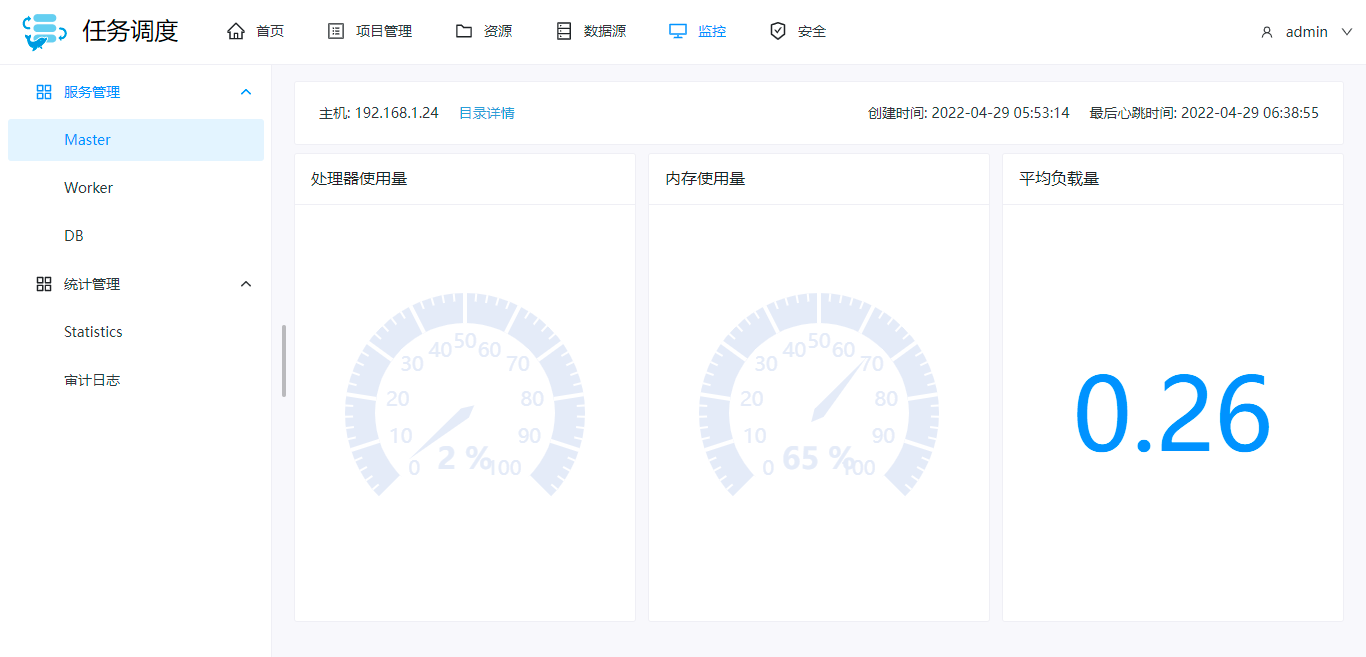Select DB in the sidebar
Viewport: 1366px width, 657px height.
pos(74,236)
